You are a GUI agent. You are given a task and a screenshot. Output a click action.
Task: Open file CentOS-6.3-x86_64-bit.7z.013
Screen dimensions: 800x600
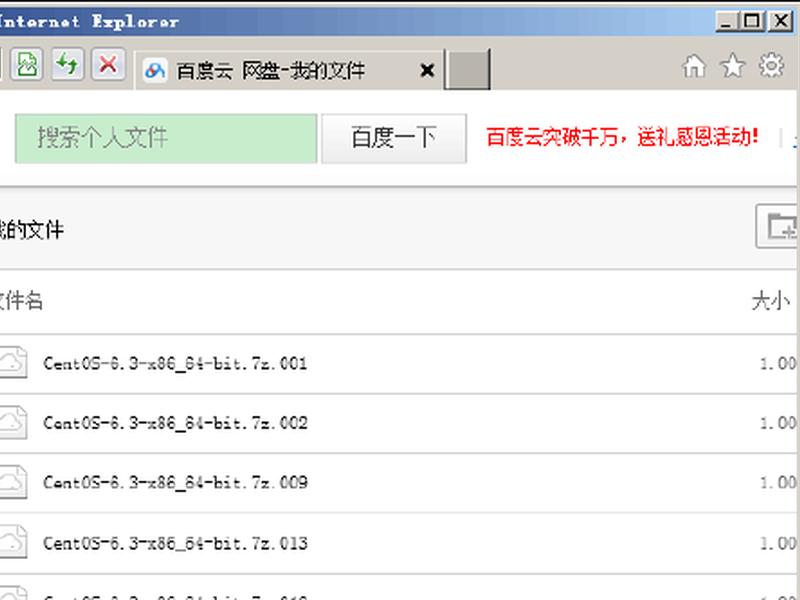(175, 543)
